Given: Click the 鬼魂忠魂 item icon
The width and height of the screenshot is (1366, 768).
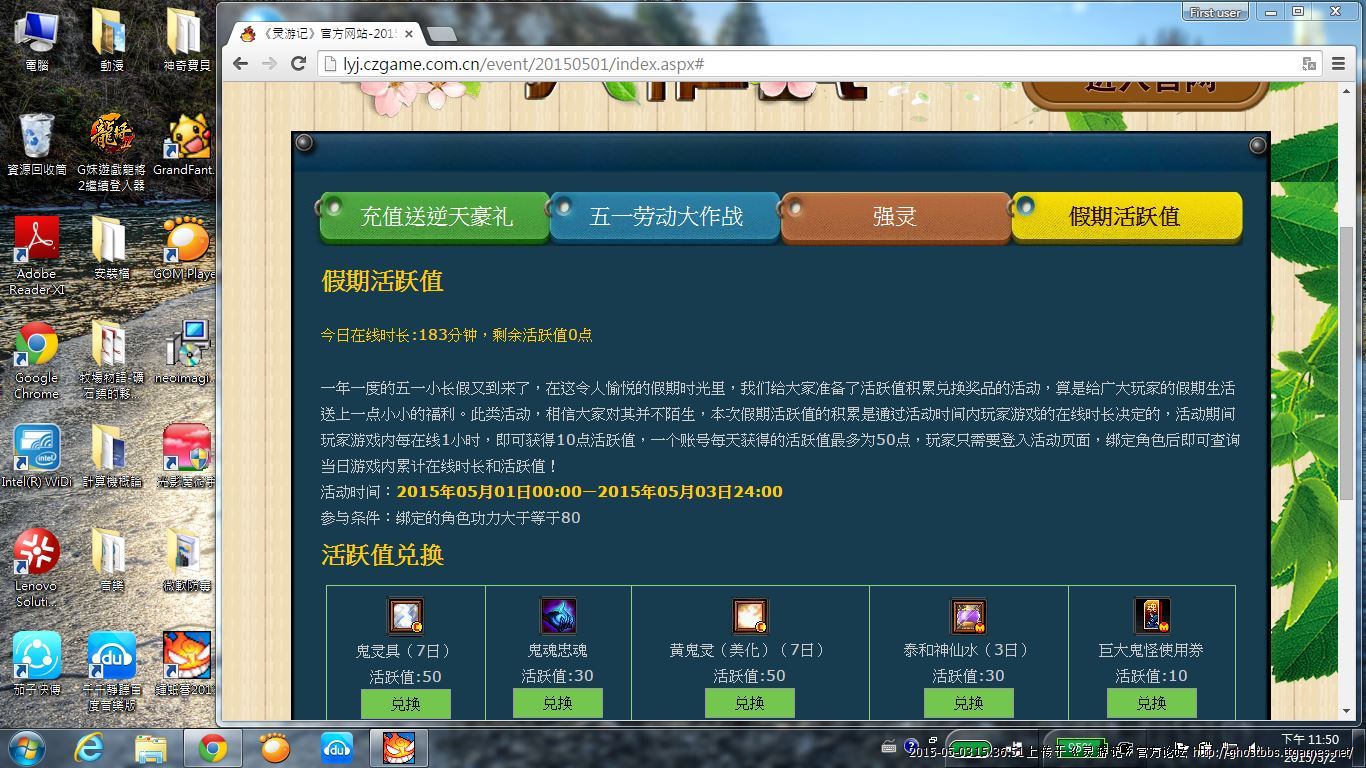Looking at the screenshot, I should tap(558, 616).
